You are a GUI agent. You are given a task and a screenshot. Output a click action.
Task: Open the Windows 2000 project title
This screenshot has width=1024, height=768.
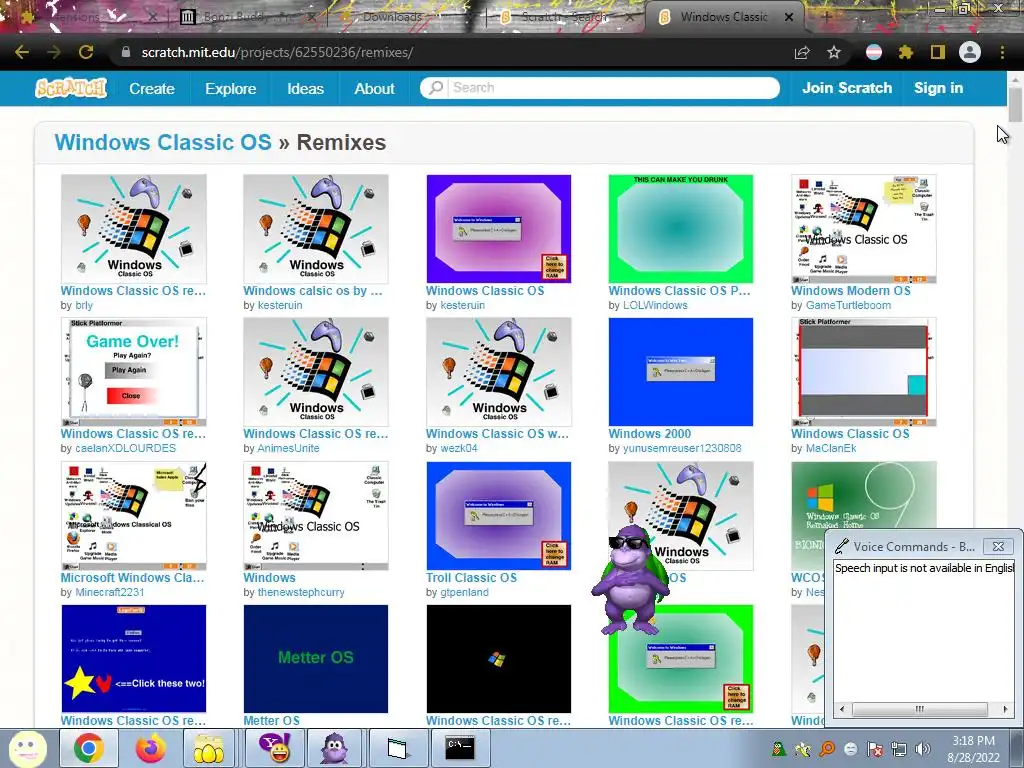tap(649, 434)
